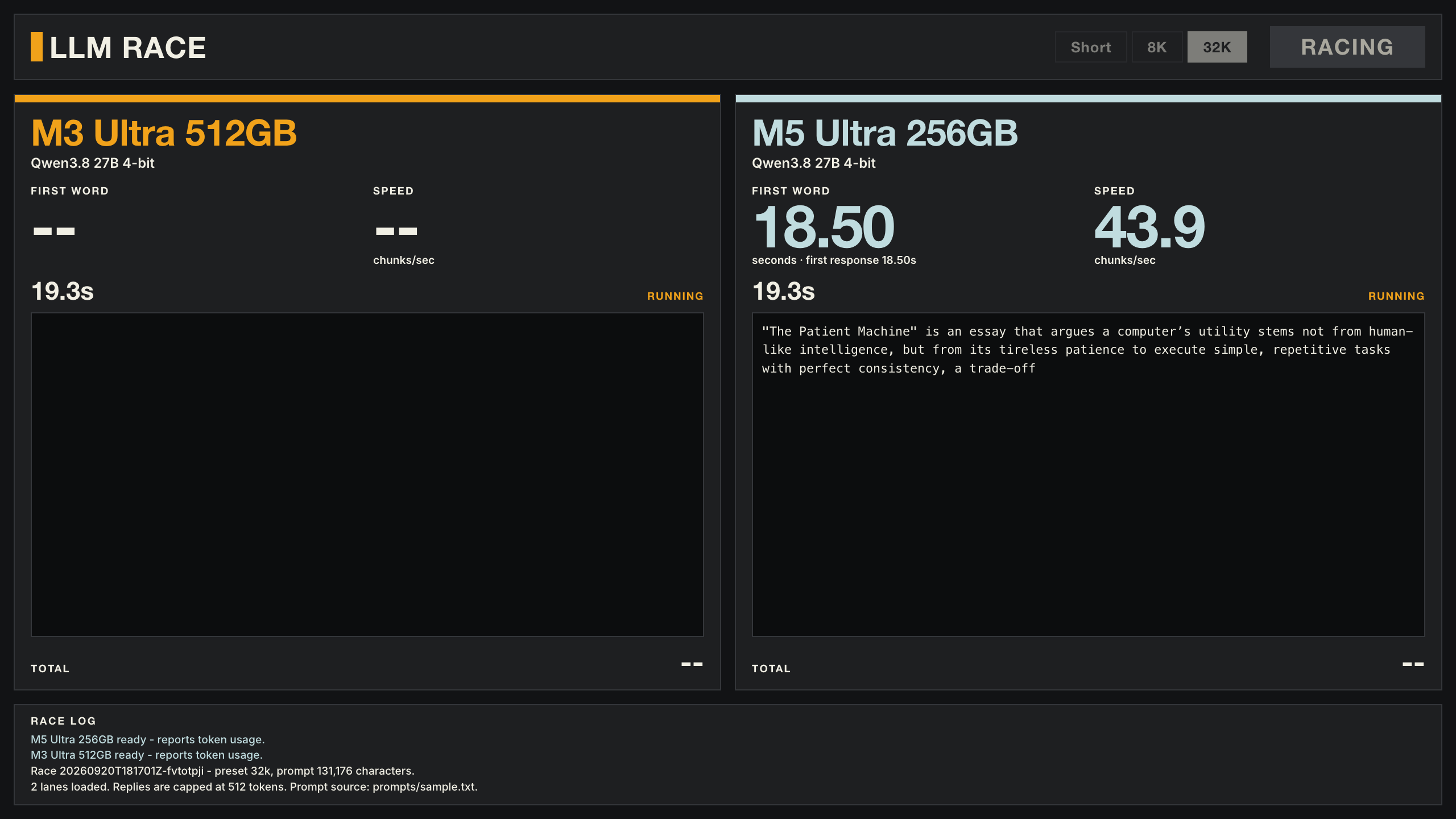
Task: Click the orange marker beside LLM RACE
Action: [x=36, y=47]
